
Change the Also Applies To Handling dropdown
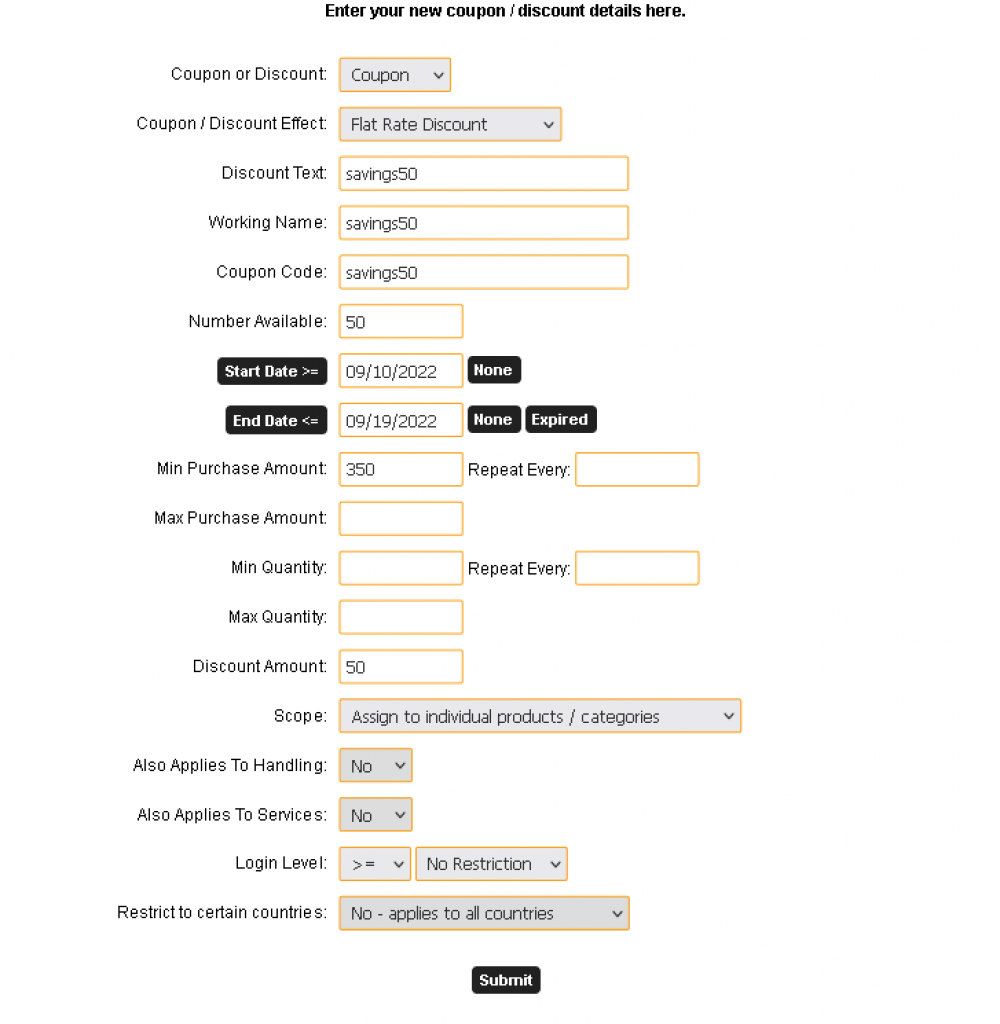coord(376,766)
